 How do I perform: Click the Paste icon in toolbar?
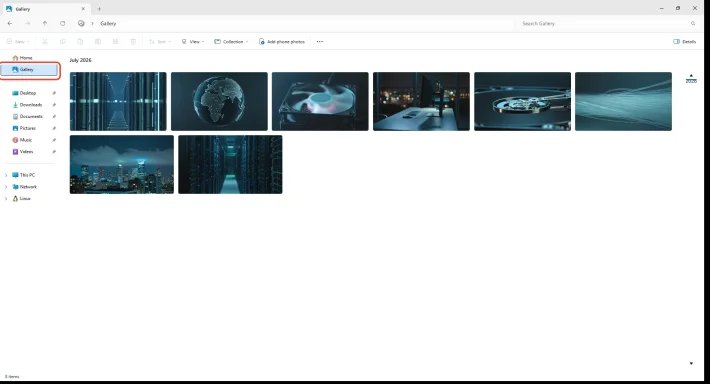click(80, 42)
